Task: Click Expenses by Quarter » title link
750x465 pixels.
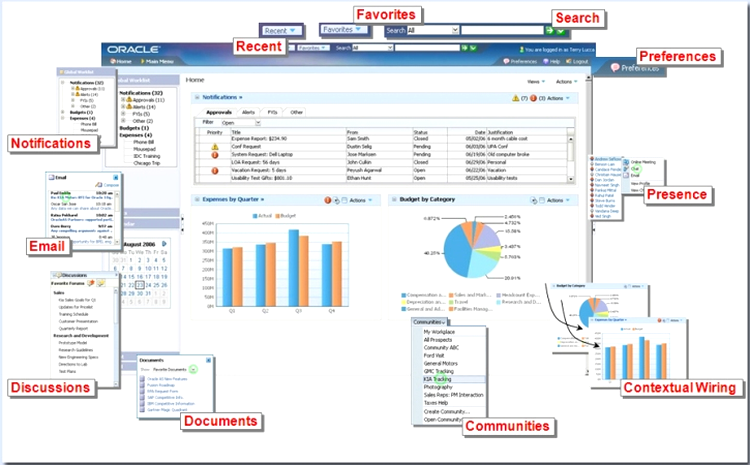Action: click(x=233, y=199)
